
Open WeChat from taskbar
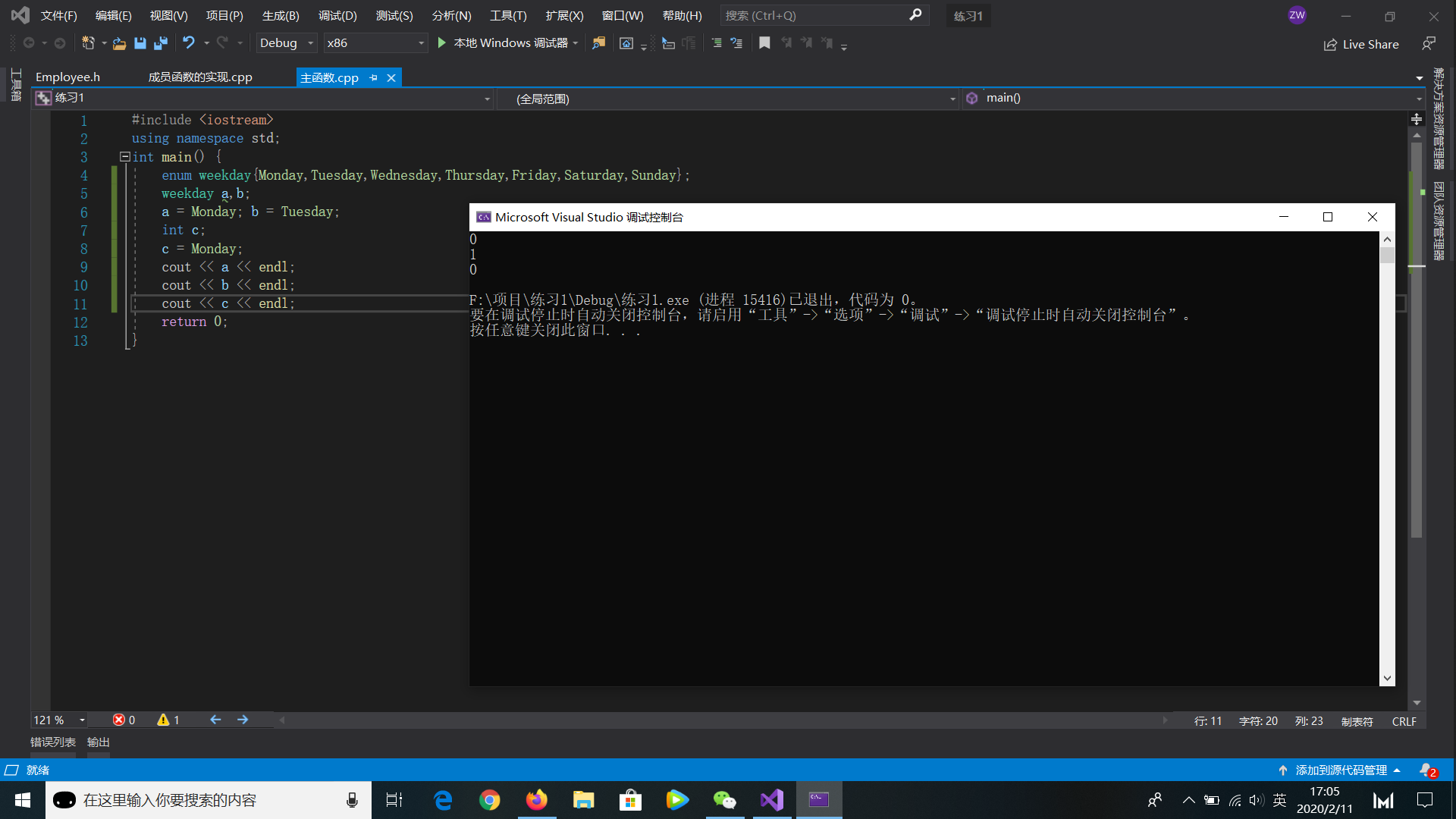click(x=724, y=800)
